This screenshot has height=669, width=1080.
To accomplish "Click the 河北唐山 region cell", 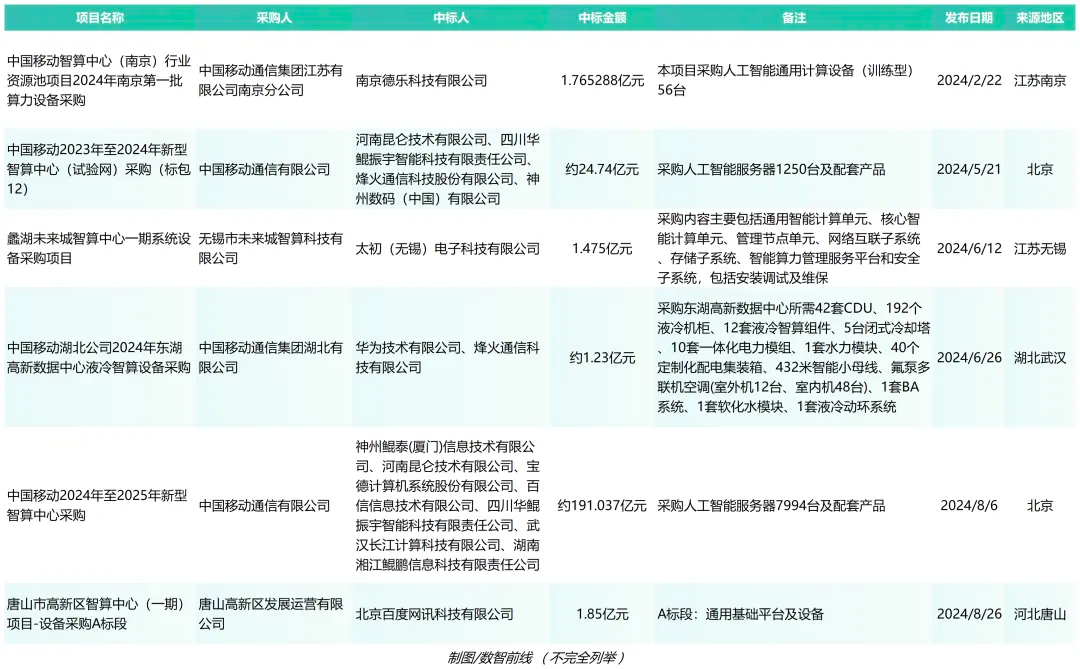I will [1040, 614].
